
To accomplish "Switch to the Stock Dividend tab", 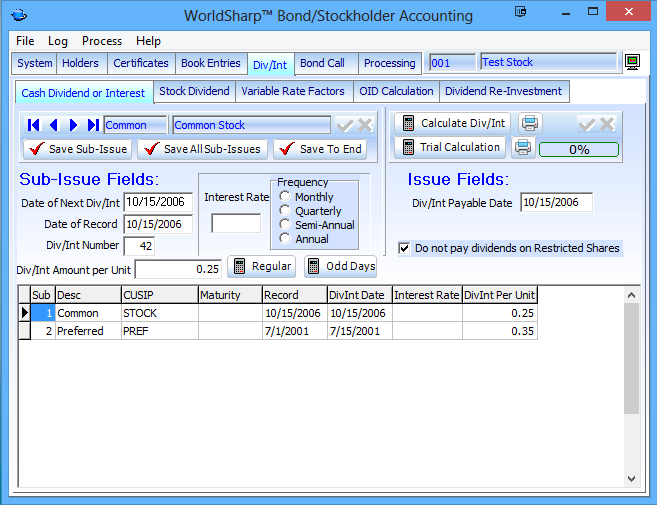I will point(194,91).
